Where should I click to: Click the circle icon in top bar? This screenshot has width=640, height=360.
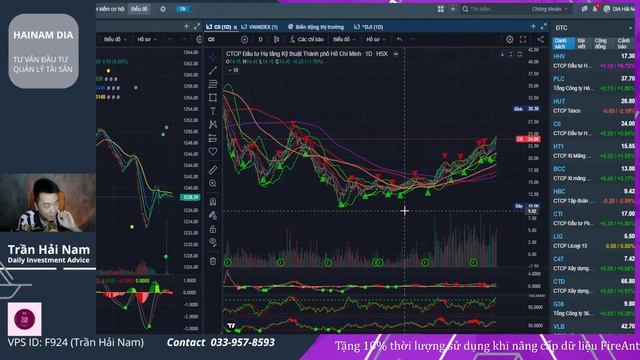(163, 9)
